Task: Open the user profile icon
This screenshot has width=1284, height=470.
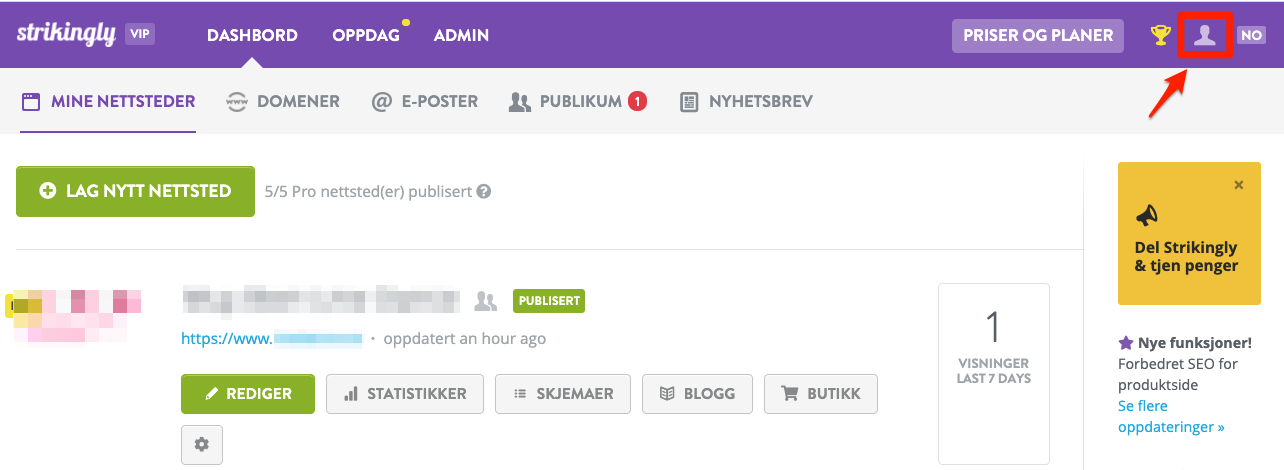Action: click(1205, 35)
